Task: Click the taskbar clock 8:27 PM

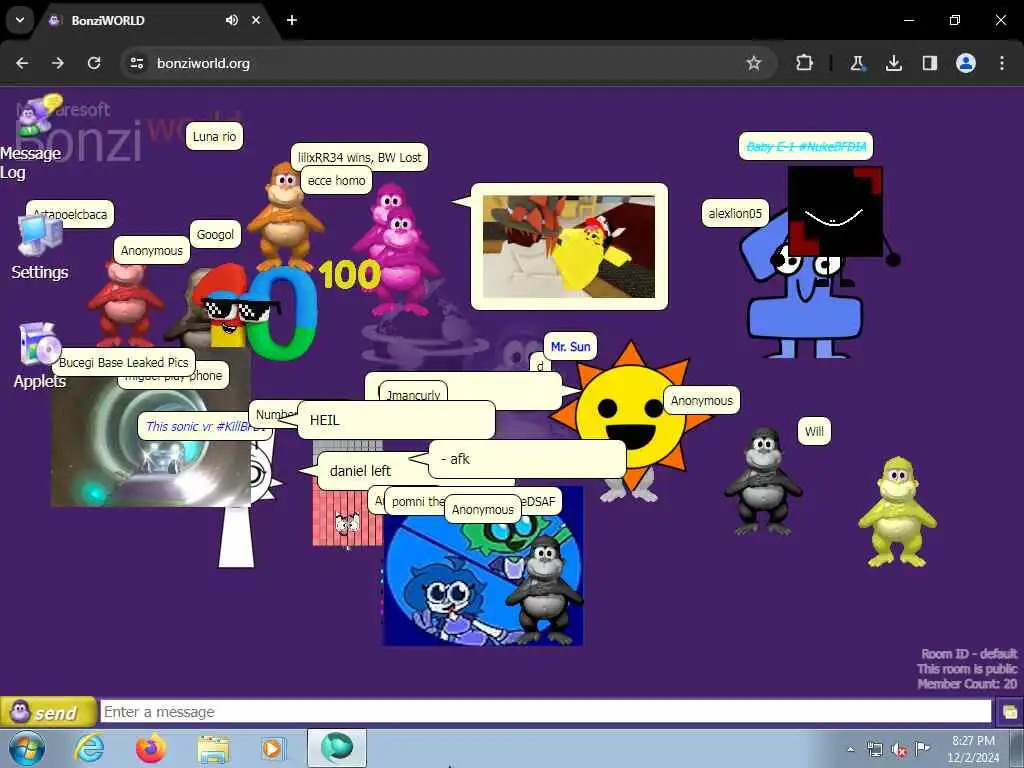Action: click(973, 749)
